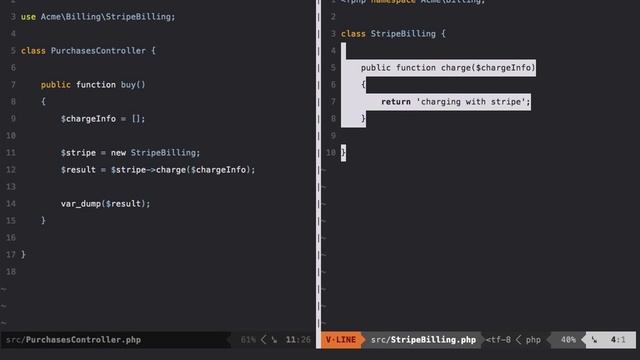Viewport: 640px width, 360px height.
Task: Click the line-number icon beside 11:26
Action: [274, 340]
